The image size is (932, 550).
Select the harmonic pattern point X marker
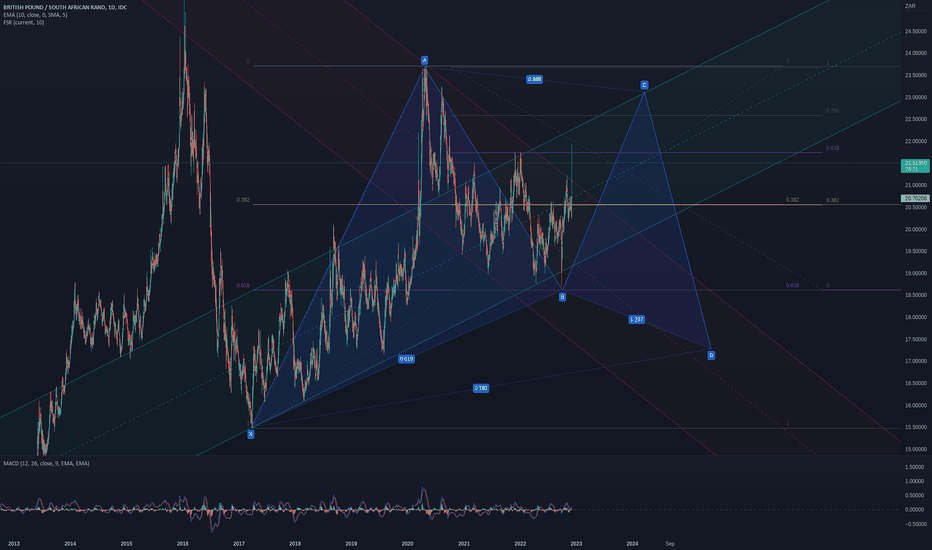point(251,434)
